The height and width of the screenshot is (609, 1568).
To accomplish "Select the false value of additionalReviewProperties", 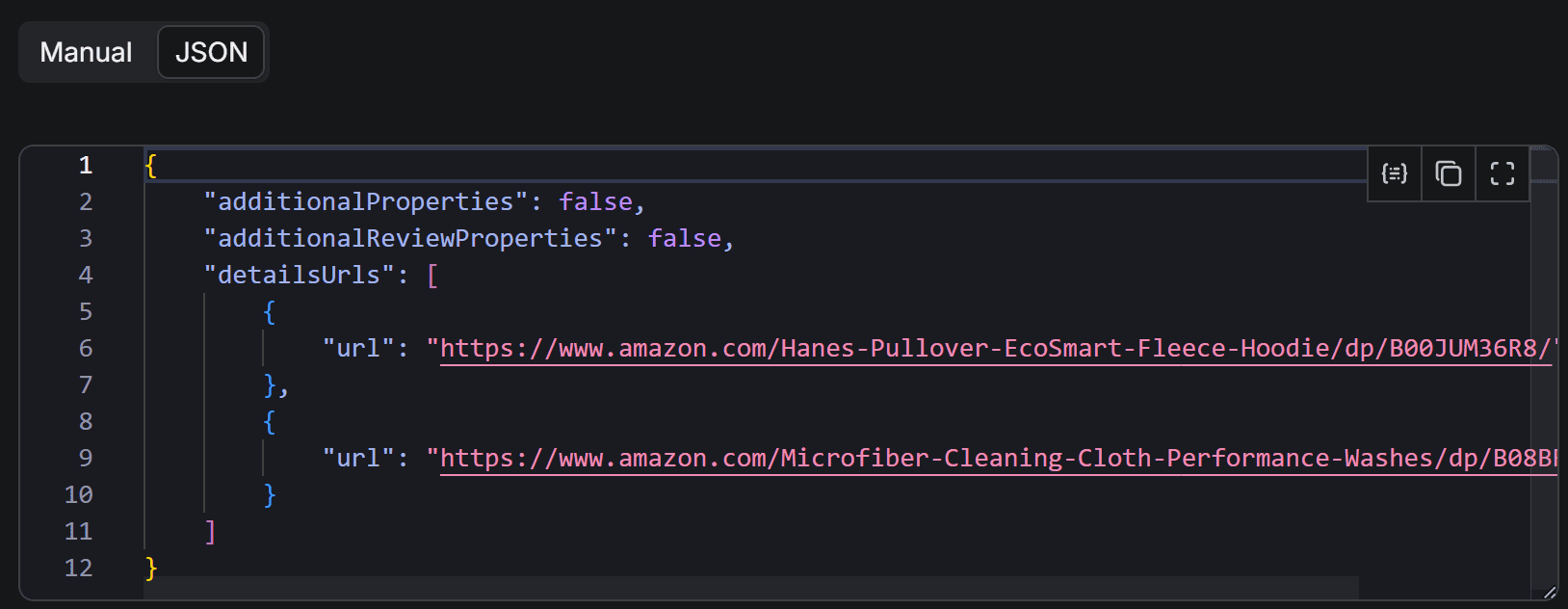I will click(686, 238).
